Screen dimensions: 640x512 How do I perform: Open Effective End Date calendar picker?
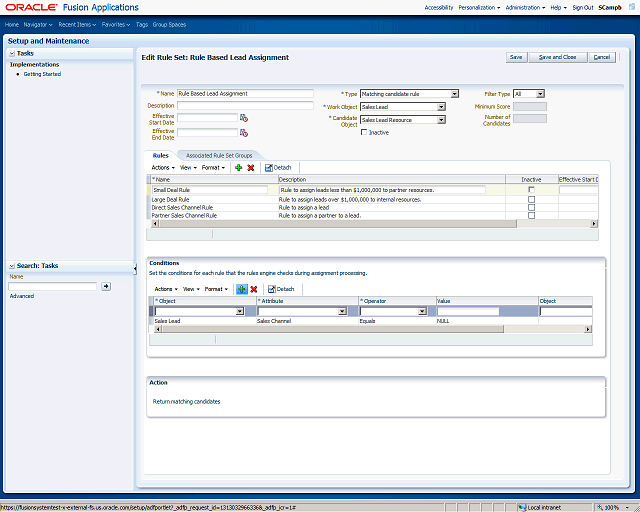pos(244,133)
